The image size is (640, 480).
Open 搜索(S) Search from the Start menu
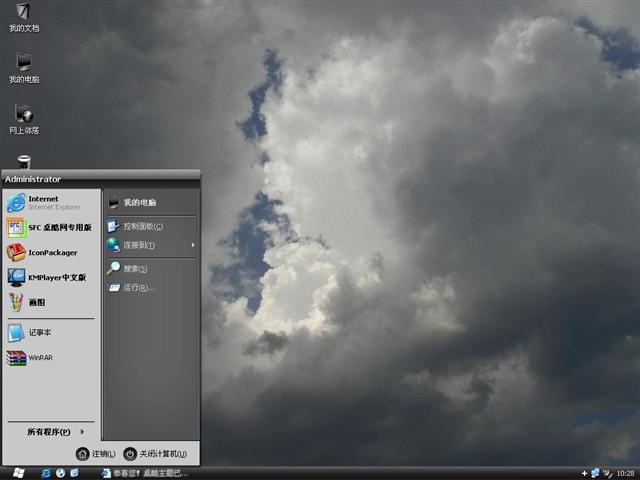pyautogui.click(x=151, y=269)
